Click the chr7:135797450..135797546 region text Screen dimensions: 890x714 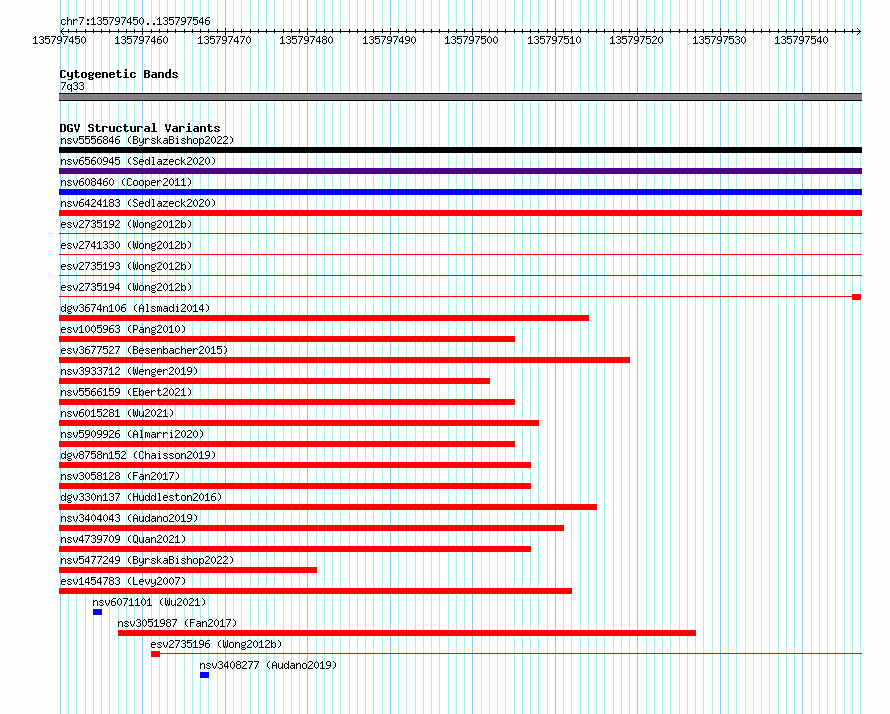[x=135, y=21]
